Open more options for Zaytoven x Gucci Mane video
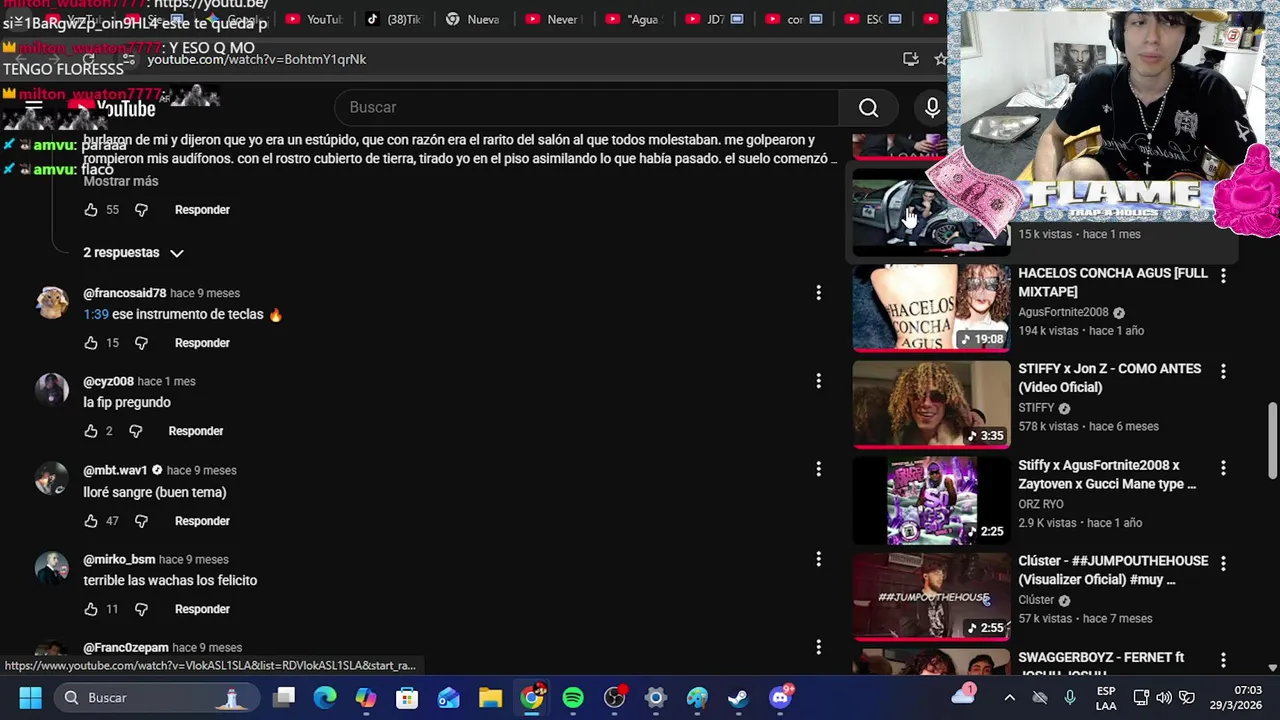The width and height of the screenshot is (1280, 720). pyautogui.click(x=1223, y=467)
